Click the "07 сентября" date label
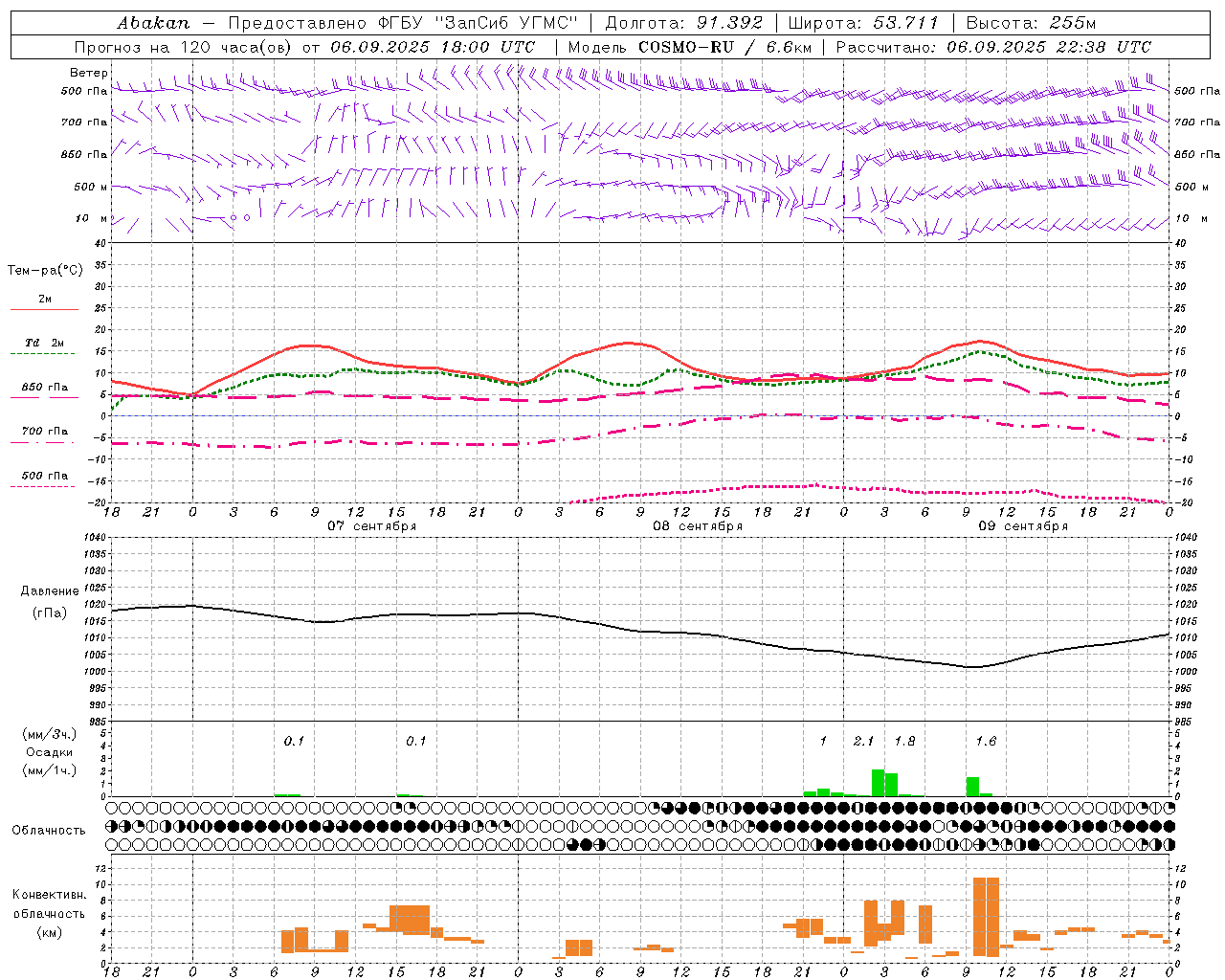This screenshot has height=980, width=1225. tap(371, 525)
